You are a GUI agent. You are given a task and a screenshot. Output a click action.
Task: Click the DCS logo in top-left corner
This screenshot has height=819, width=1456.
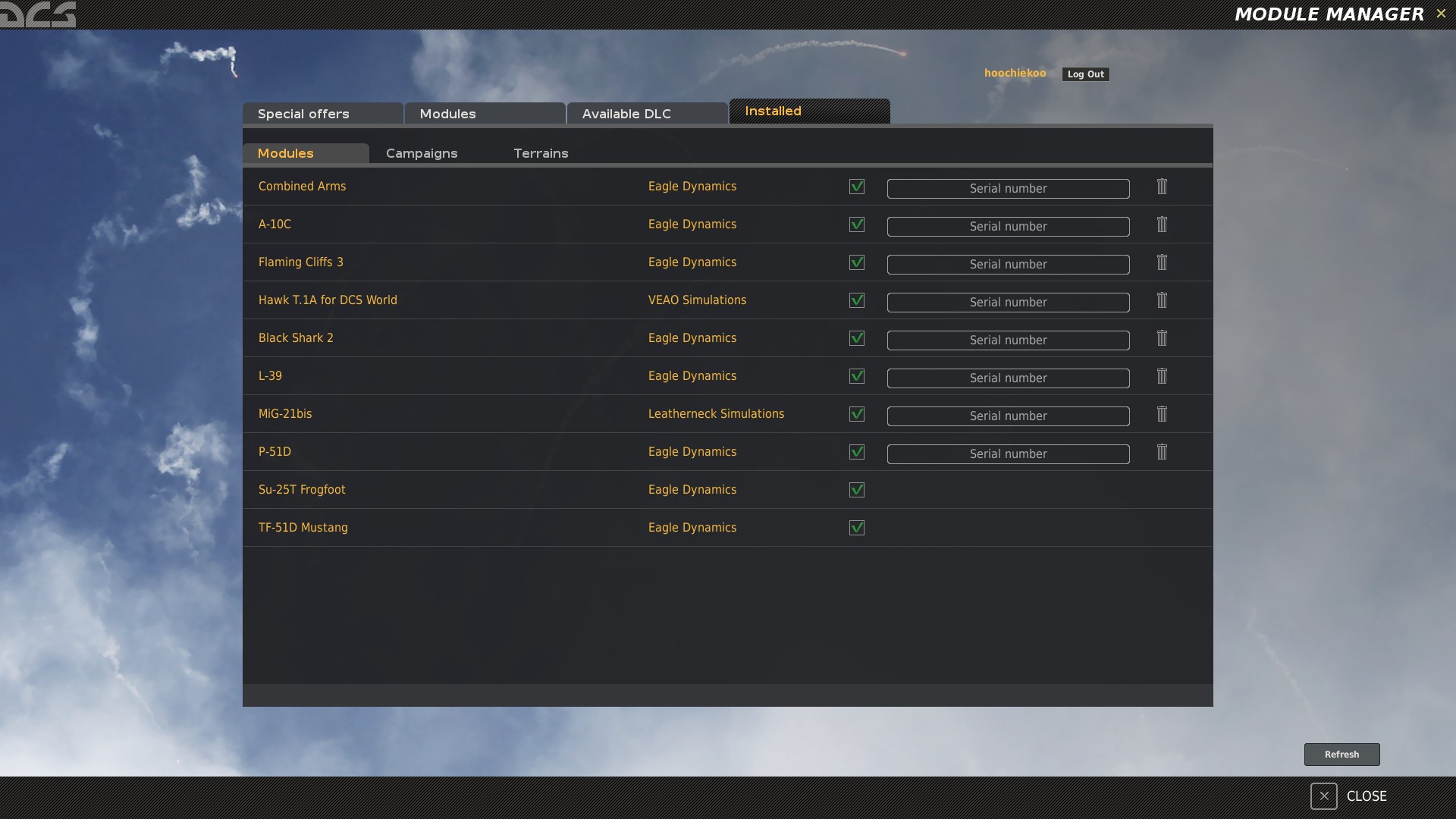(38, 14)
